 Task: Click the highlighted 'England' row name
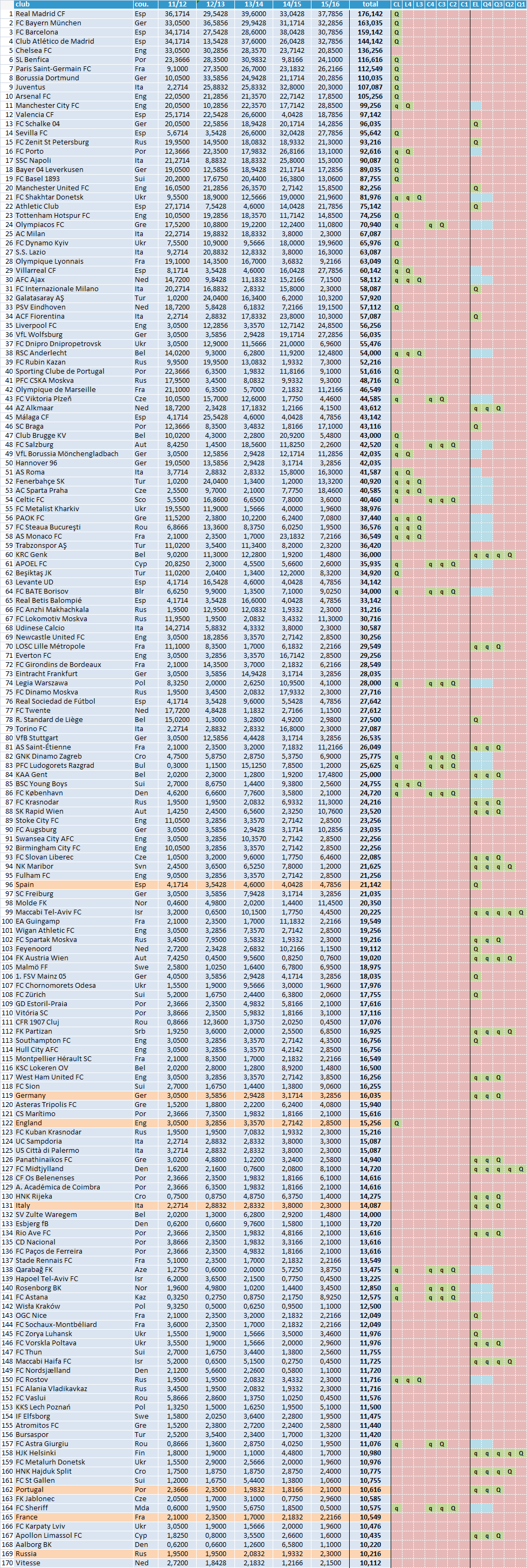coord(73,1123)
